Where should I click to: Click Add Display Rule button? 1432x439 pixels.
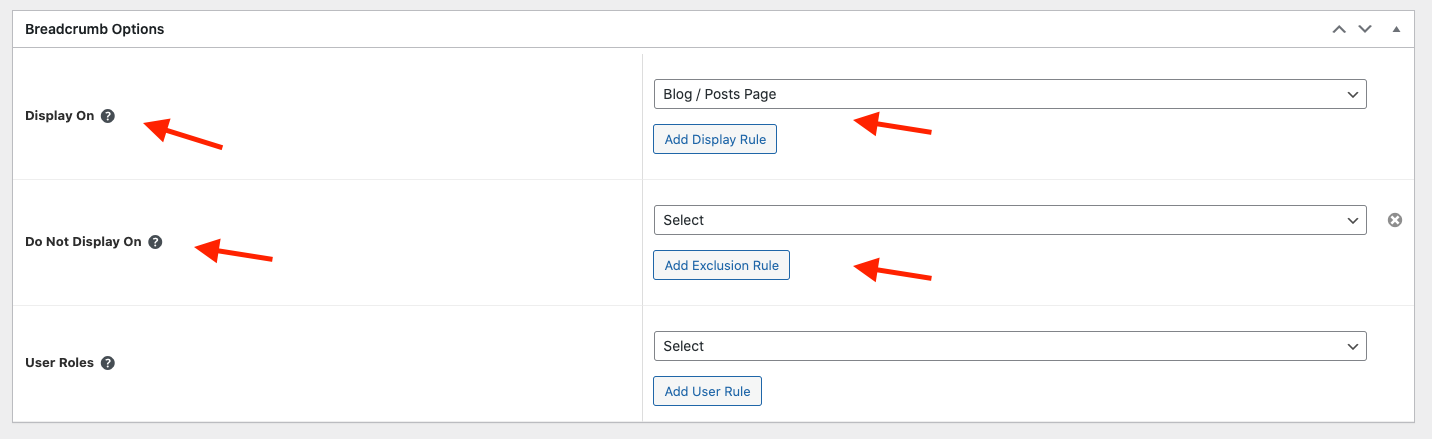click(715, 139)
